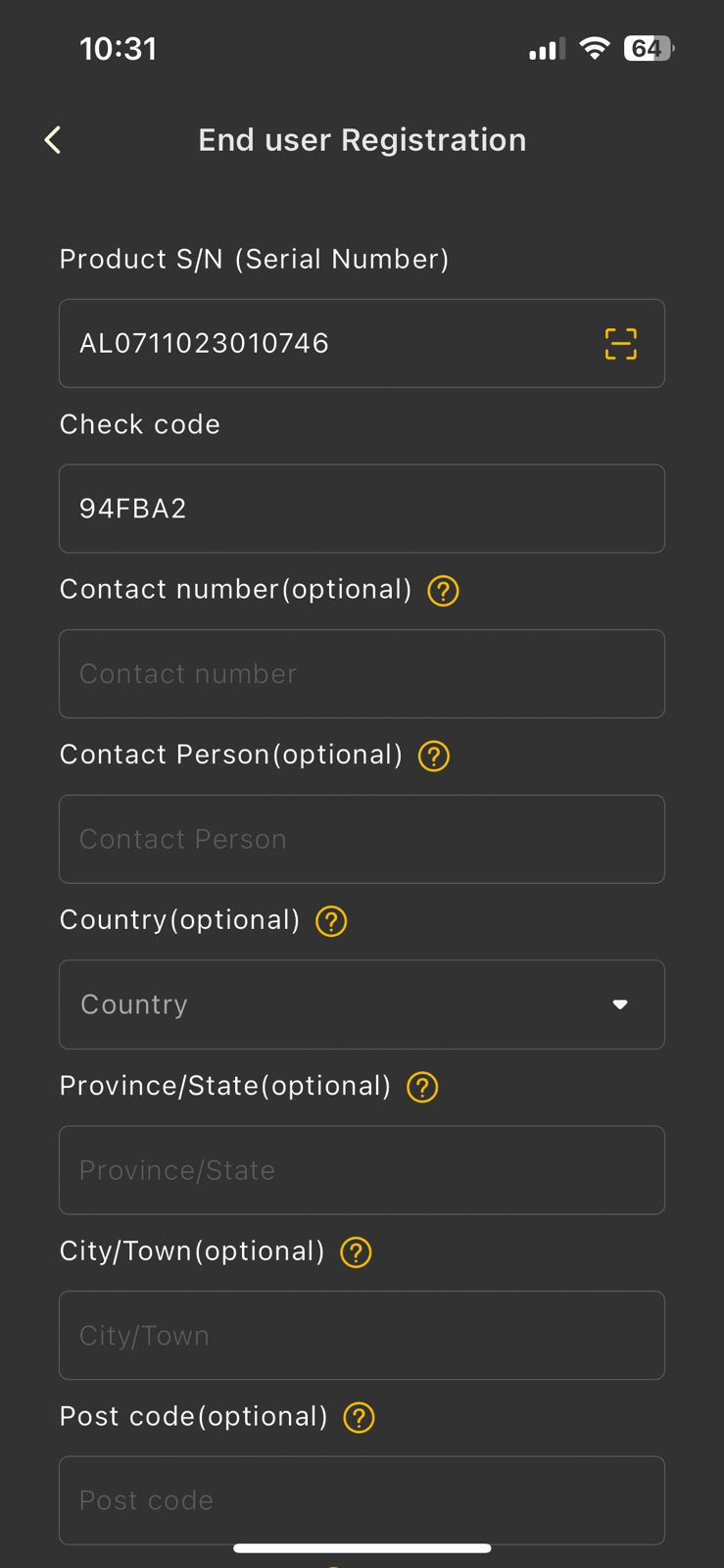Tap the Contact number text box
The width and height of the screenshot is (724, 1568).
[x=362, y=674]
